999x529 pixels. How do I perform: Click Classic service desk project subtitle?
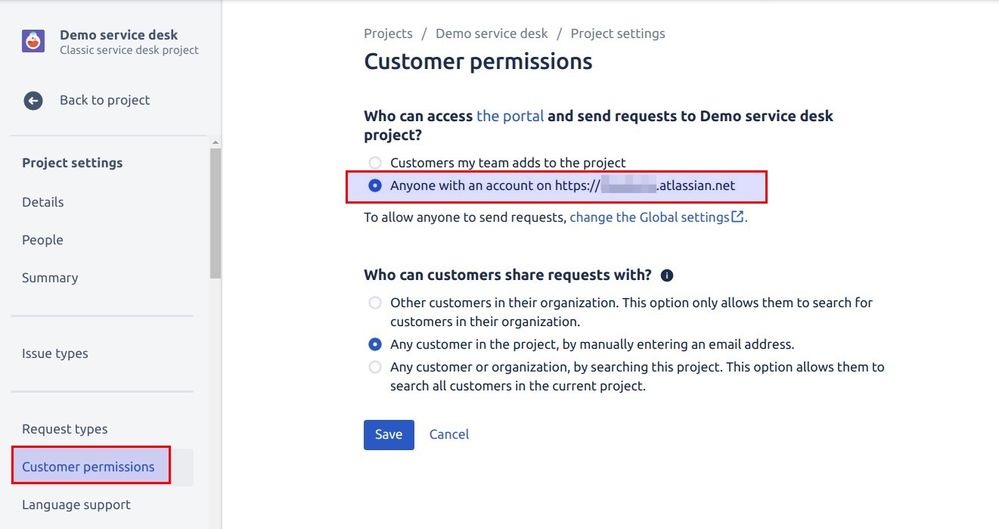(129, 50)
